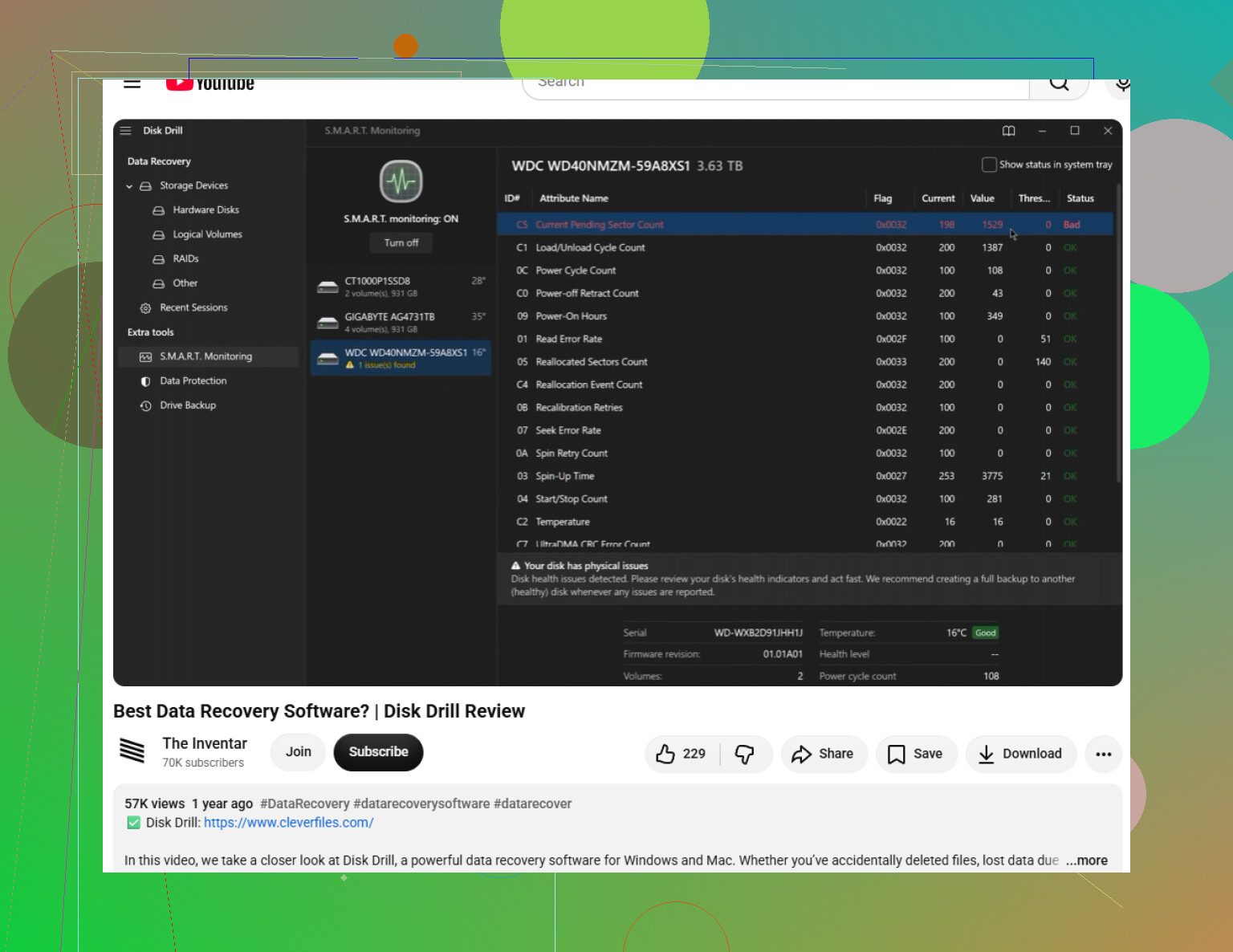Select Read Error Rate attribute row
This screenshot has height=952, width=1233.
coord(805,340)
